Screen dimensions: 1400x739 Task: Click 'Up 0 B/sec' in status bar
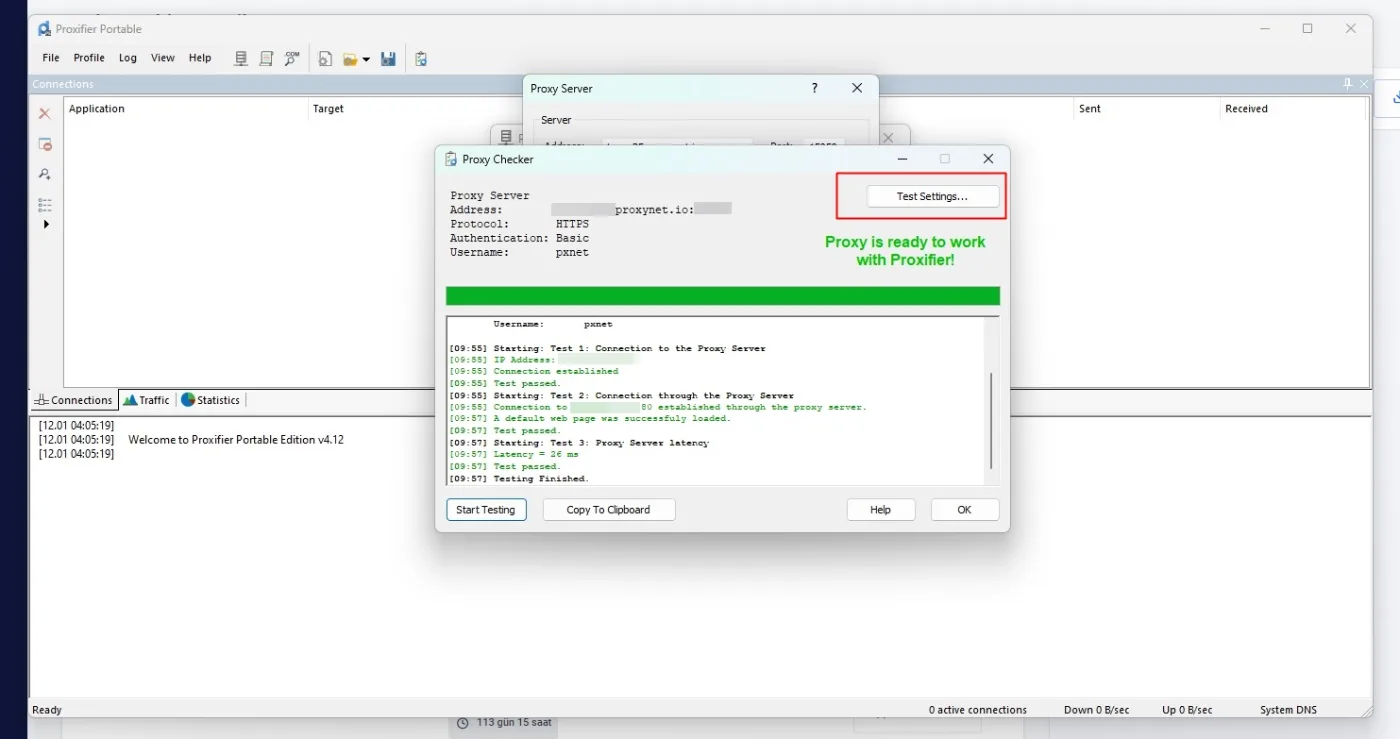pyautogui.click(x=1187, y=710)
